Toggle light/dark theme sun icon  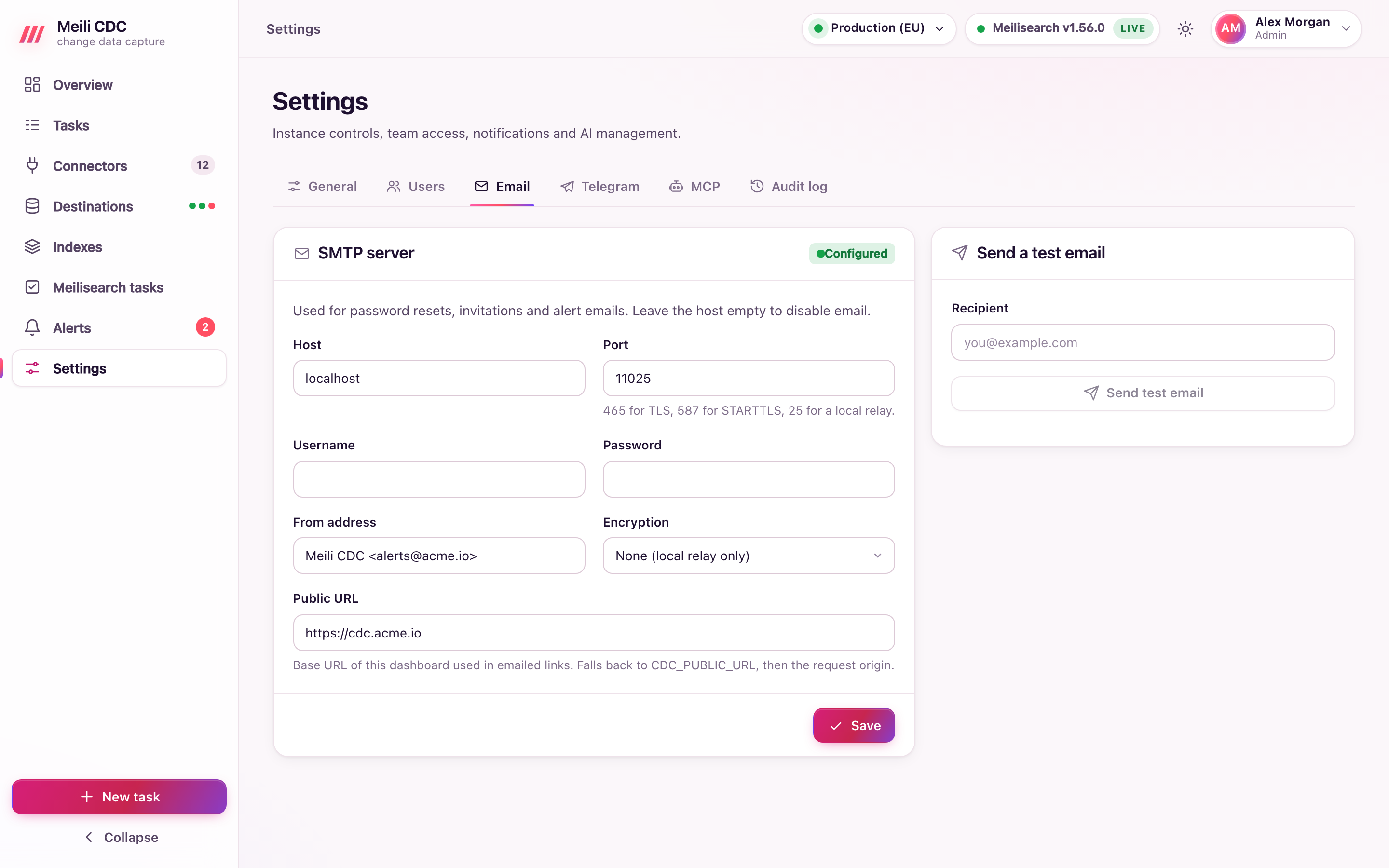point(1185,29)
